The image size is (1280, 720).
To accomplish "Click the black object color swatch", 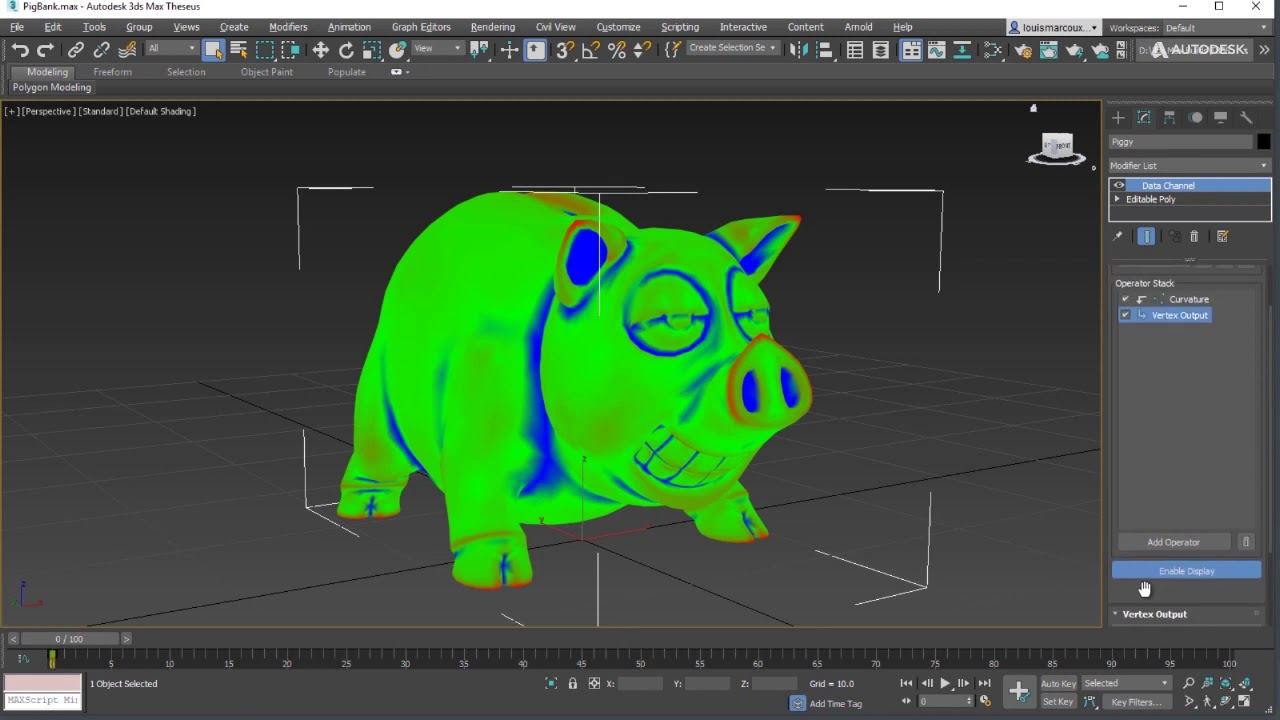I will pos(1264,142).
